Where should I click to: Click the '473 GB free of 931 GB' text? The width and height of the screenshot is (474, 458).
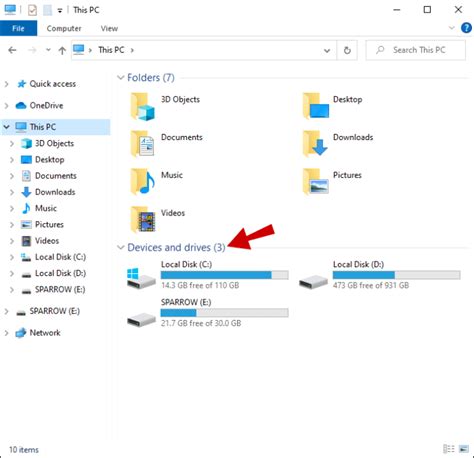point(371,285)
